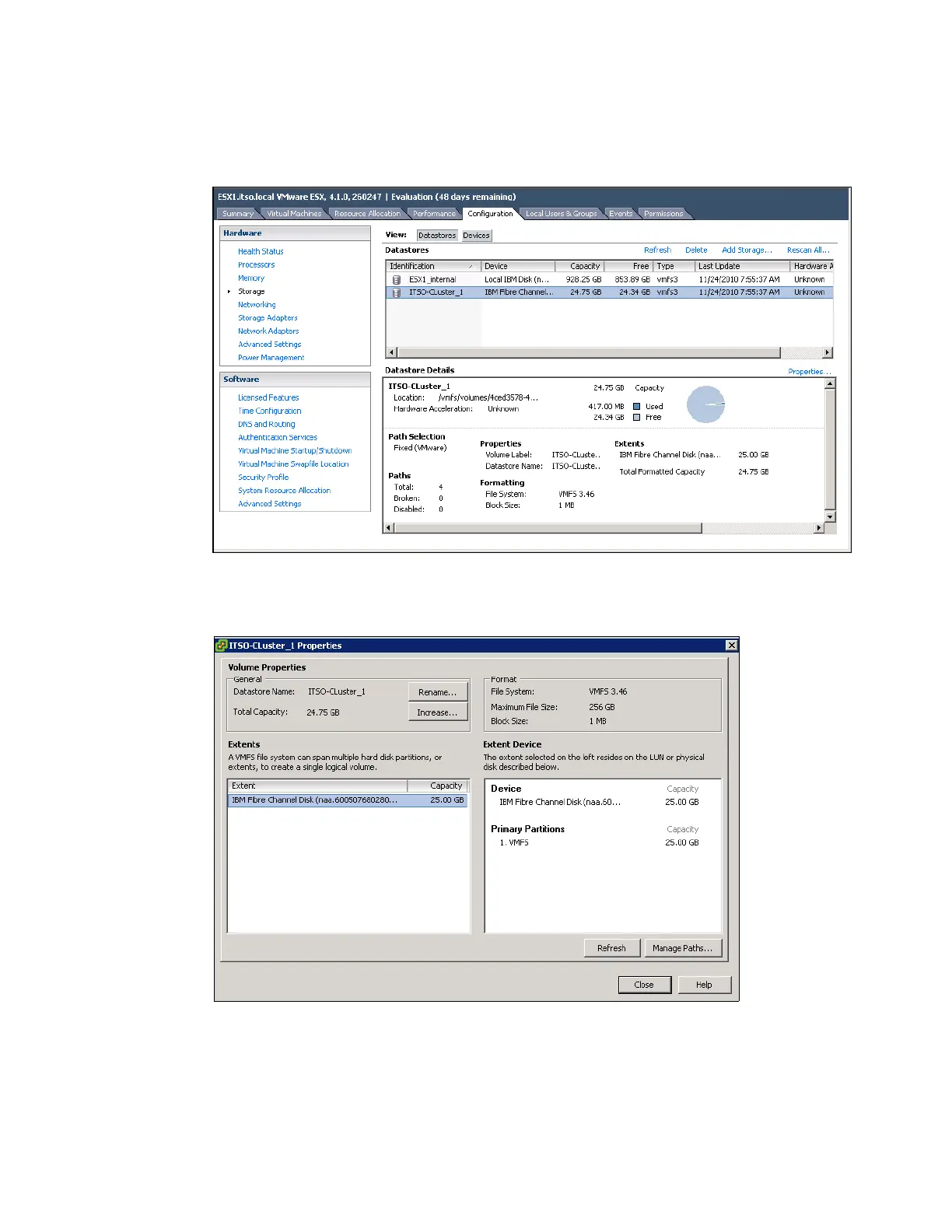Open the Summary tab
952x1232 pixels.
(x=237, y=214)
